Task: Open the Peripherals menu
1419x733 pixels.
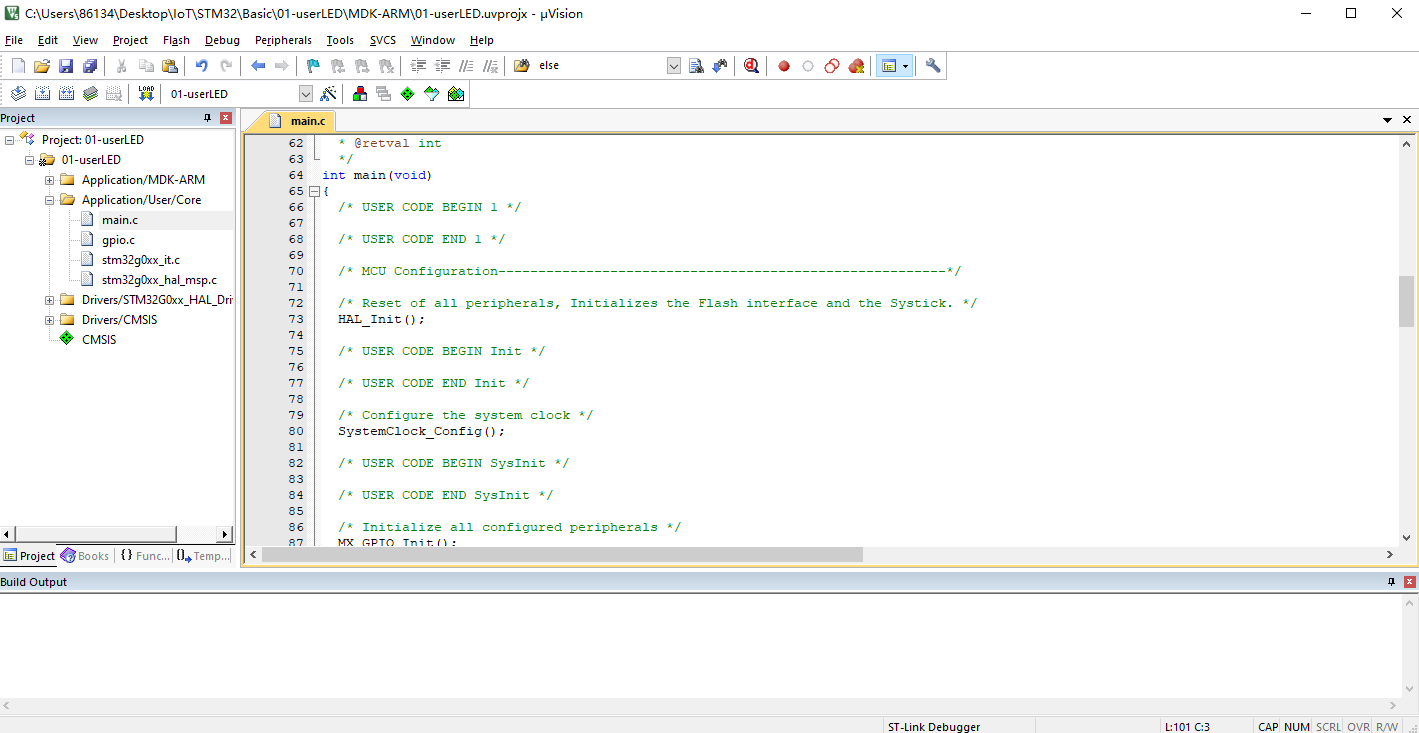Action: [283, 40]
